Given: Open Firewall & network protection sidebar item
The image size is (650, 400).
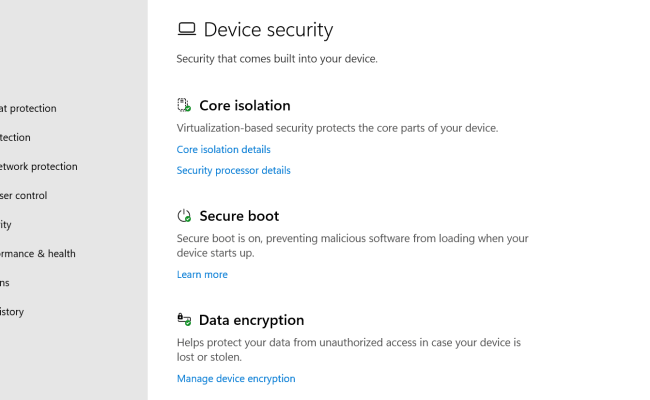Looking at the screenshot, I should tap(38, 167).
